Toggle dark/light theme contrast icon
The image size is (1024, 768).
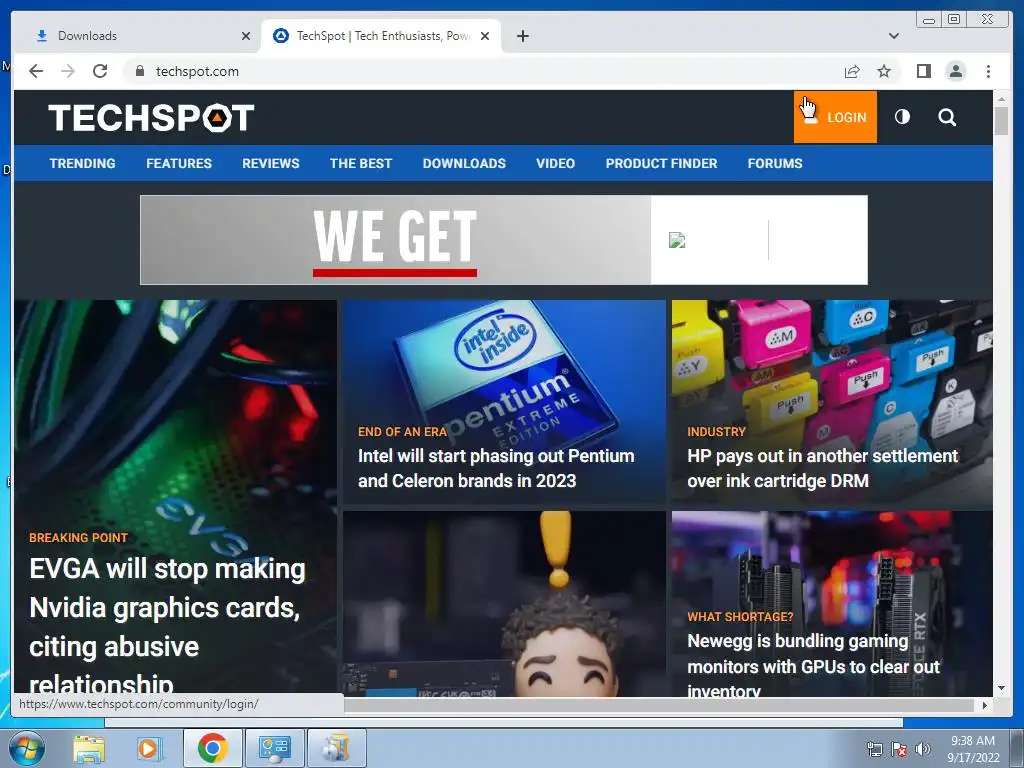coord(902,117)
